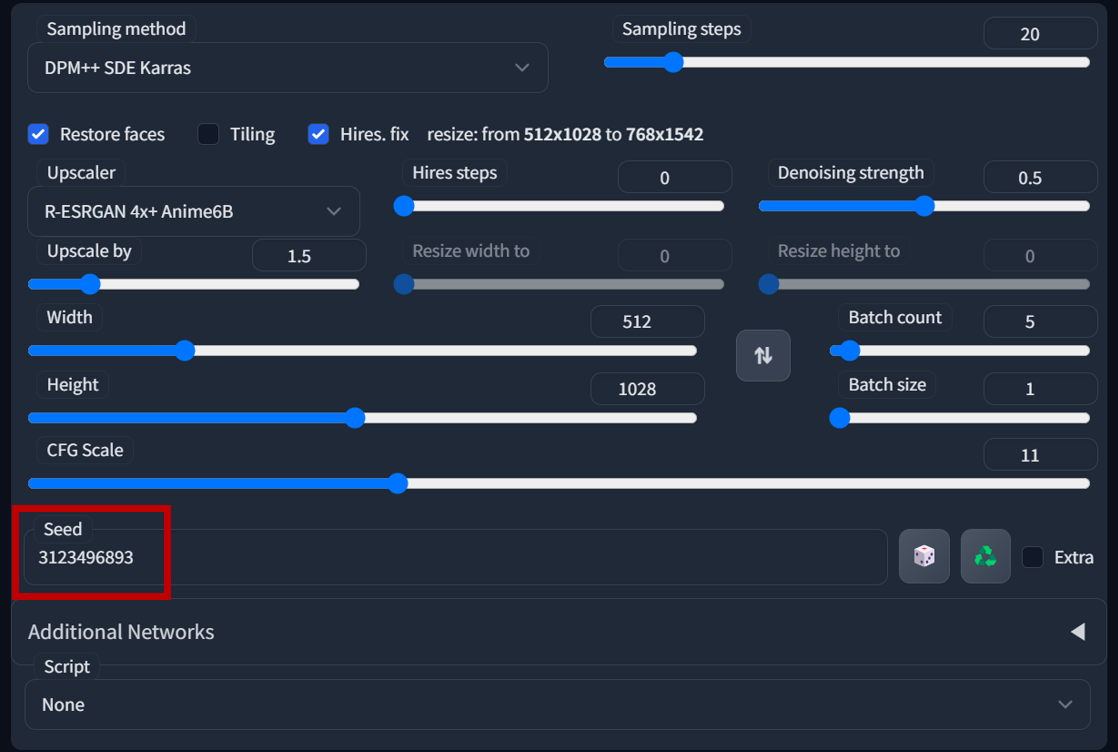The width and height of the screenshot is (1118, 752).
Task: Open the Script dropdown showing None
Action: pos(558,704)
